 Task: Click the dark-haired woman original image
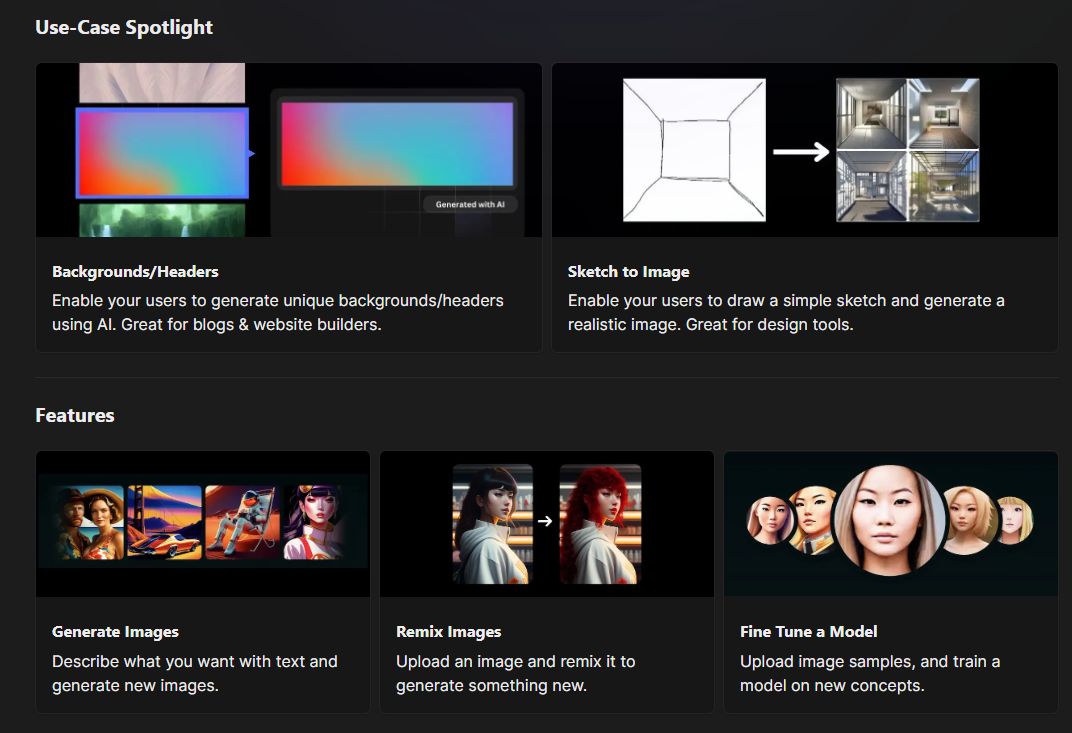pyautogui.click(x=493, y=523)
